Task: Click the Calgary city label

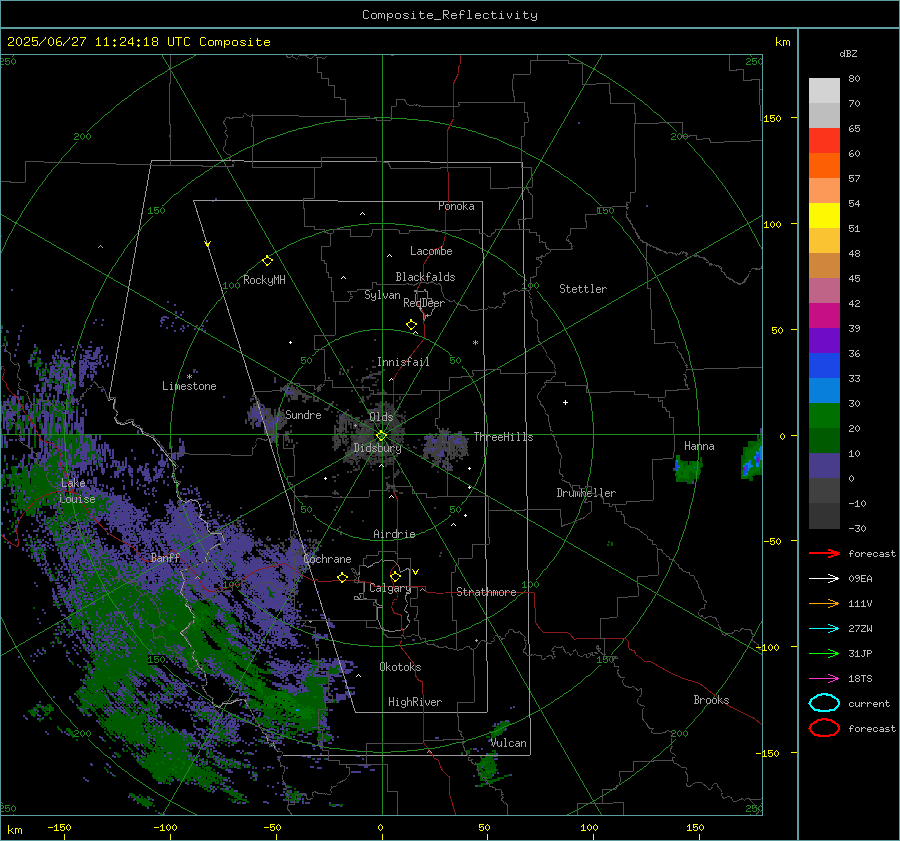Action: tap(390, 588)
